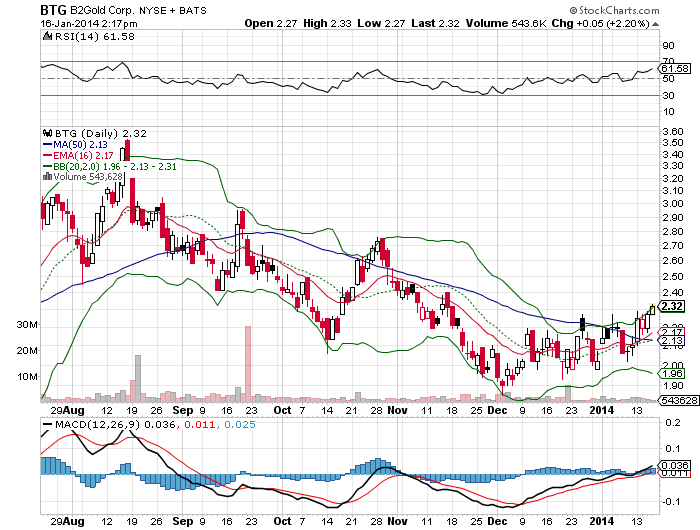Click the NYSE + BATS exchange label
Viewport: 700px width, 530px height.
(173, 10)
